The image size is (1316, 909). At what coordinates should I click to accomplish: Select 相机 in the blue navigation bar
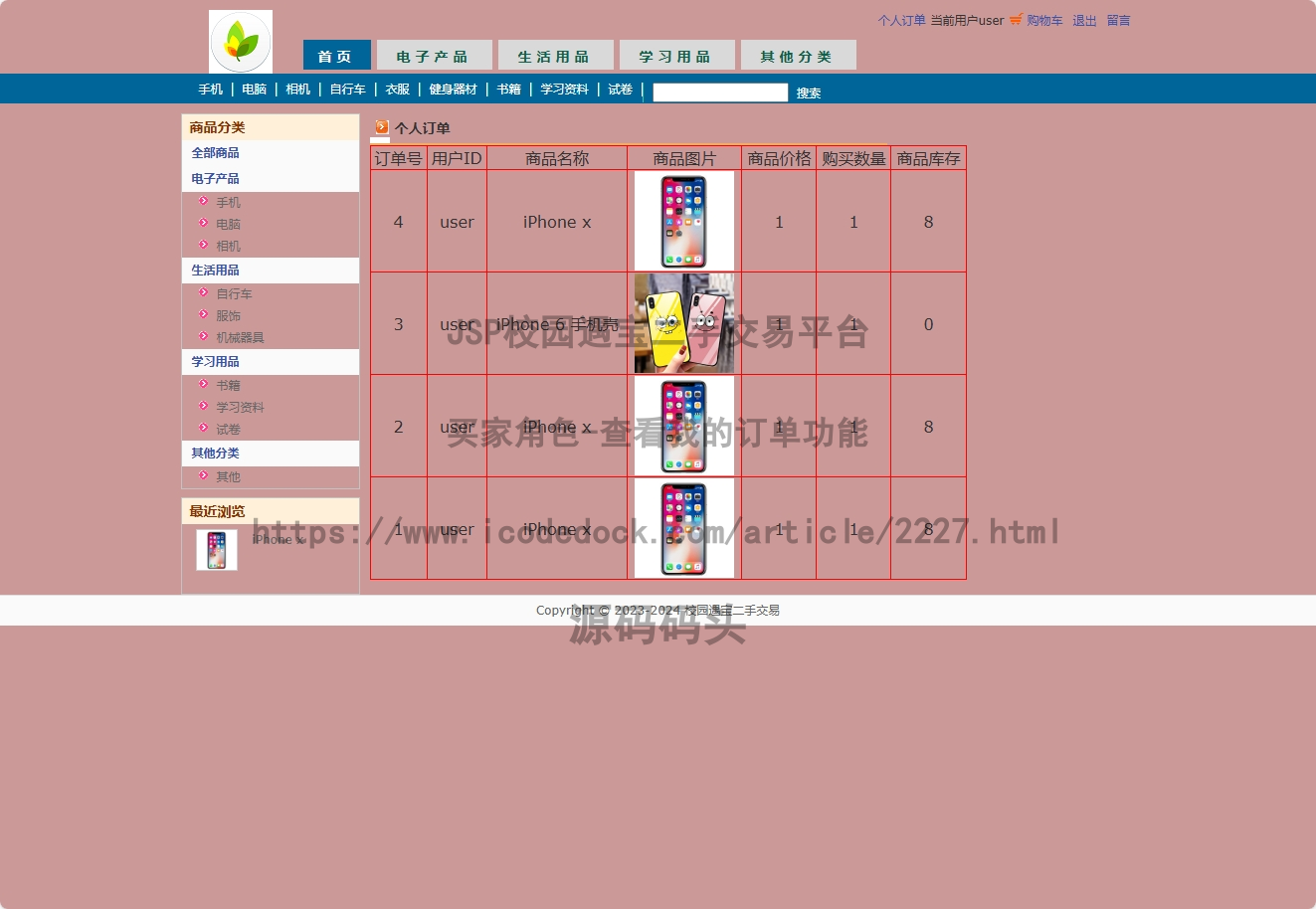[298, 90]
